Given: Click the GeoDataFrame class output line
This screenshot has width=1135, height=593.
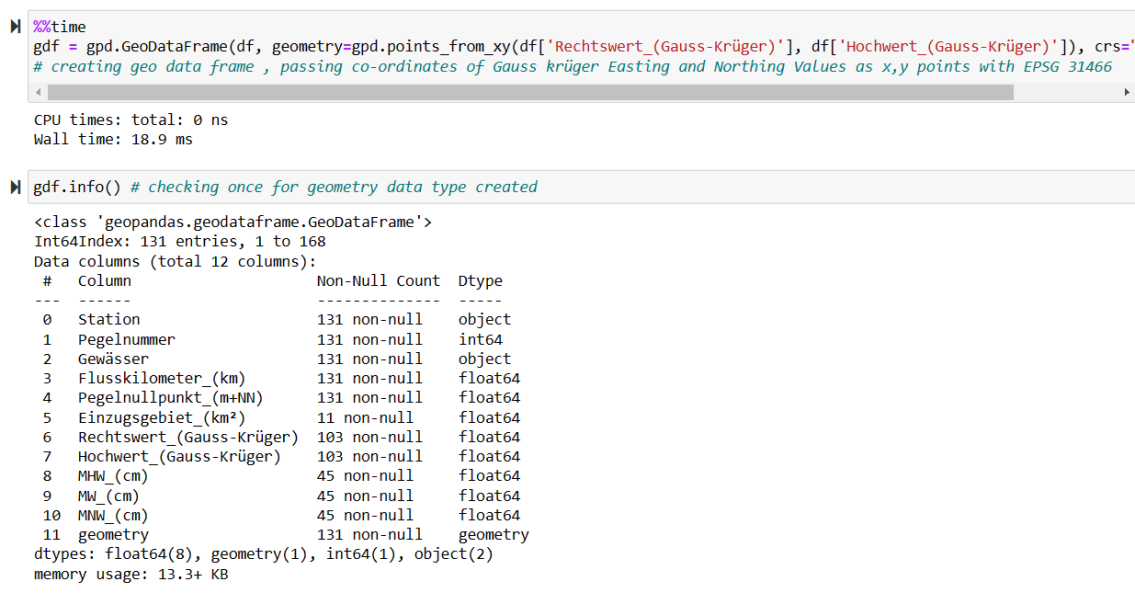Looking at the screenshot, I should click(232, 222).
